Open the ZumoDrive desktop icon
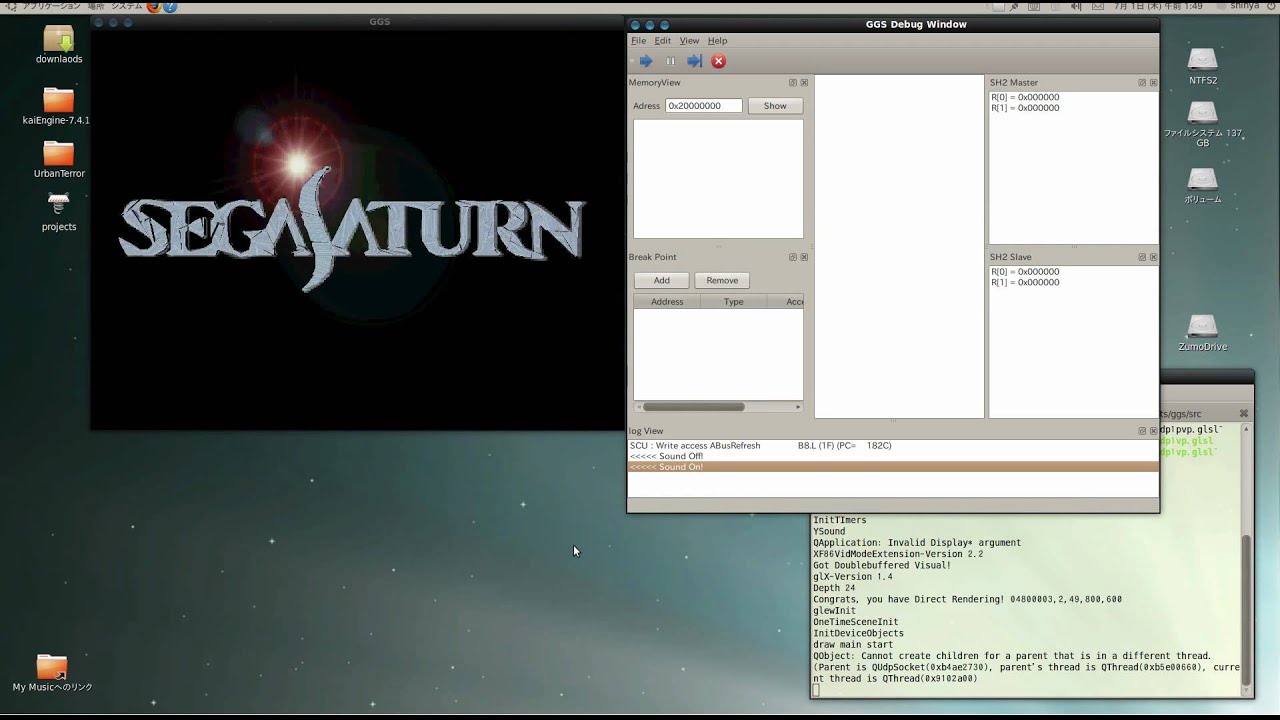Screen dimensions: 1280x720 click(1203, 333)
